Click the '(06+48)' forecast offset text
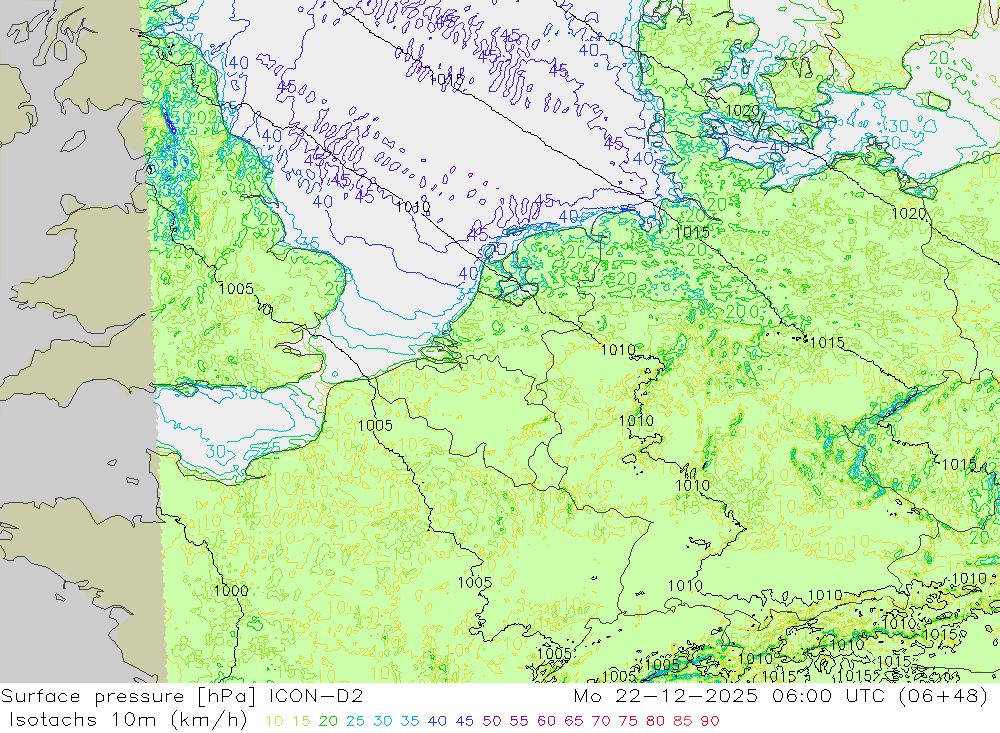Viewport: 1000px width, 733px height. click(x=943, y=696)
